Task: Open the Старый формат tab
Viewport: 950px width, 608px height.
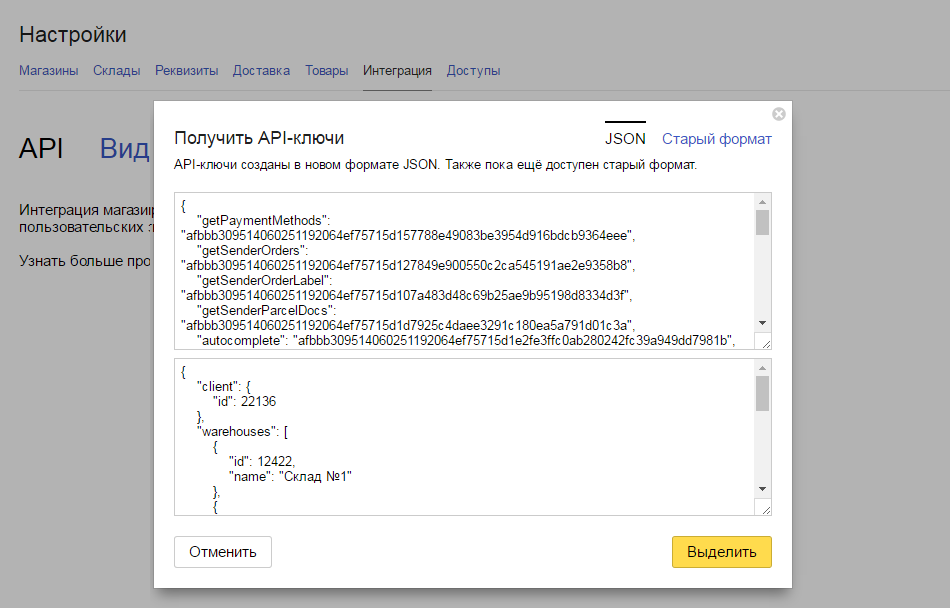Action: point(716,139)
